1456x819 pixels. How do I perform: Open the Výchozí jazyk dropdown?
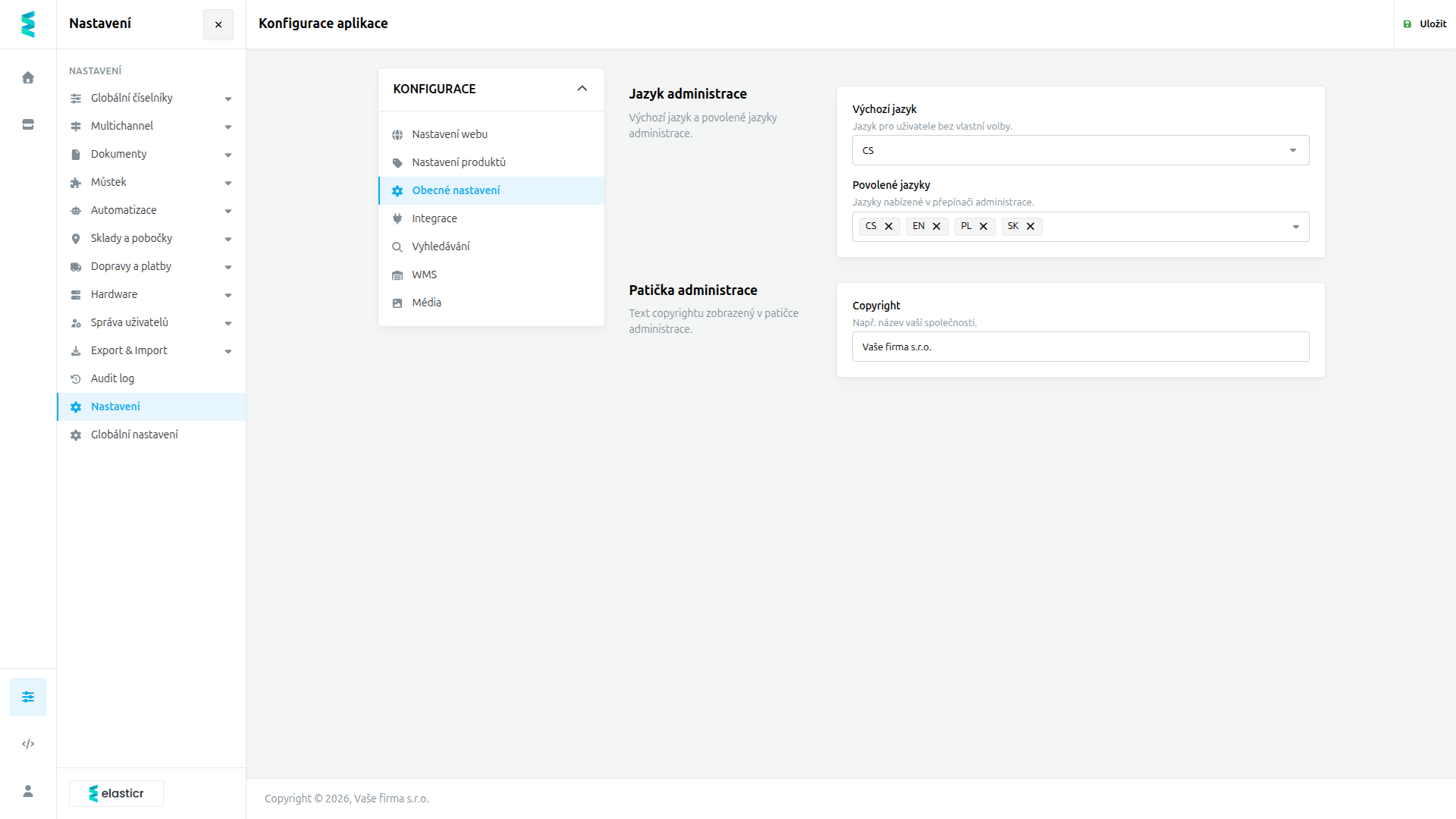pyautogui.click(x=1081, y=150)
